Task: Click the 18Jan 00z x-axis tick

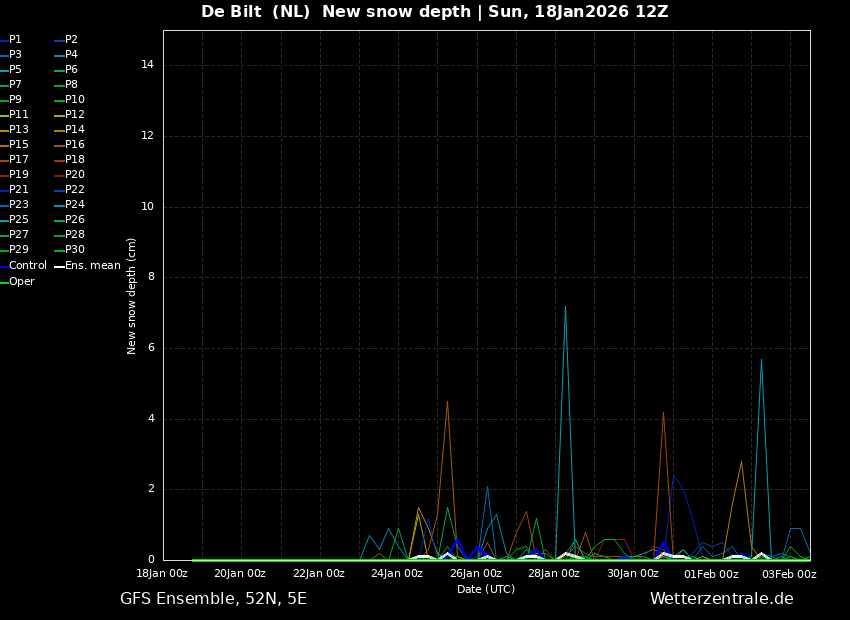Action: [162, 574]
